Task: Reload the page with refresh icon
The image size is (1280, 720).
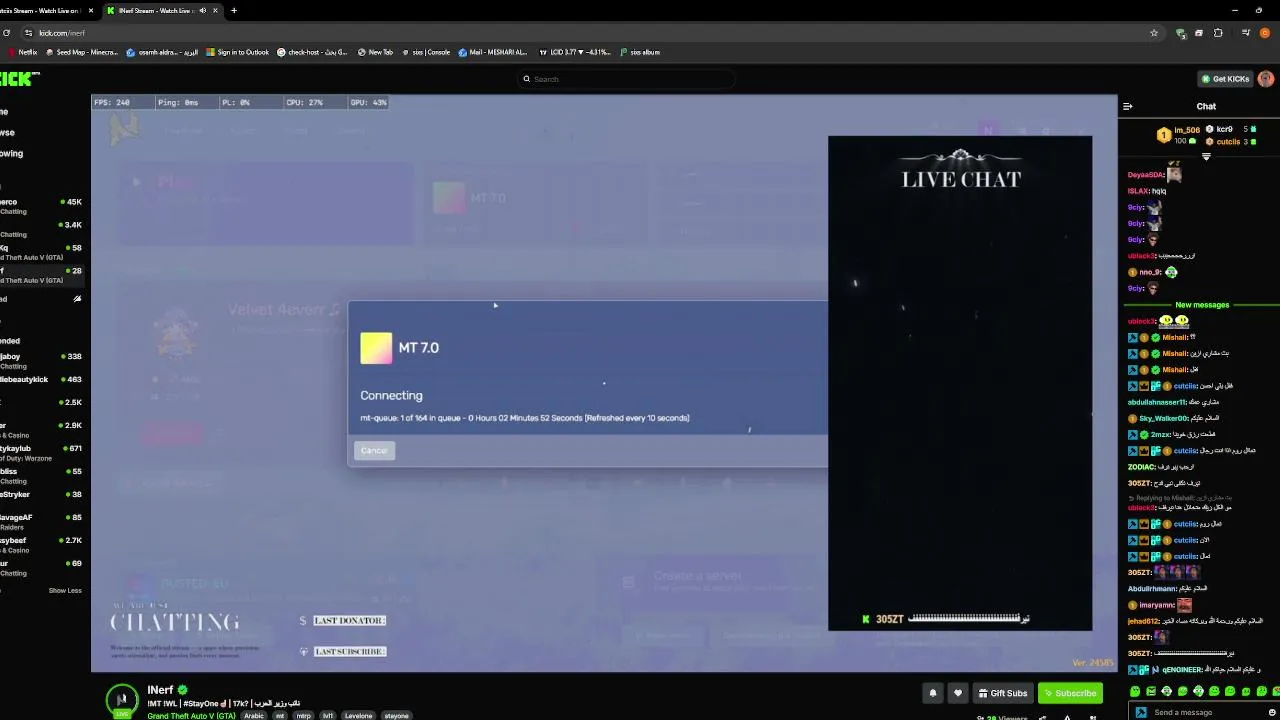Action: click(x=6, y=33)
